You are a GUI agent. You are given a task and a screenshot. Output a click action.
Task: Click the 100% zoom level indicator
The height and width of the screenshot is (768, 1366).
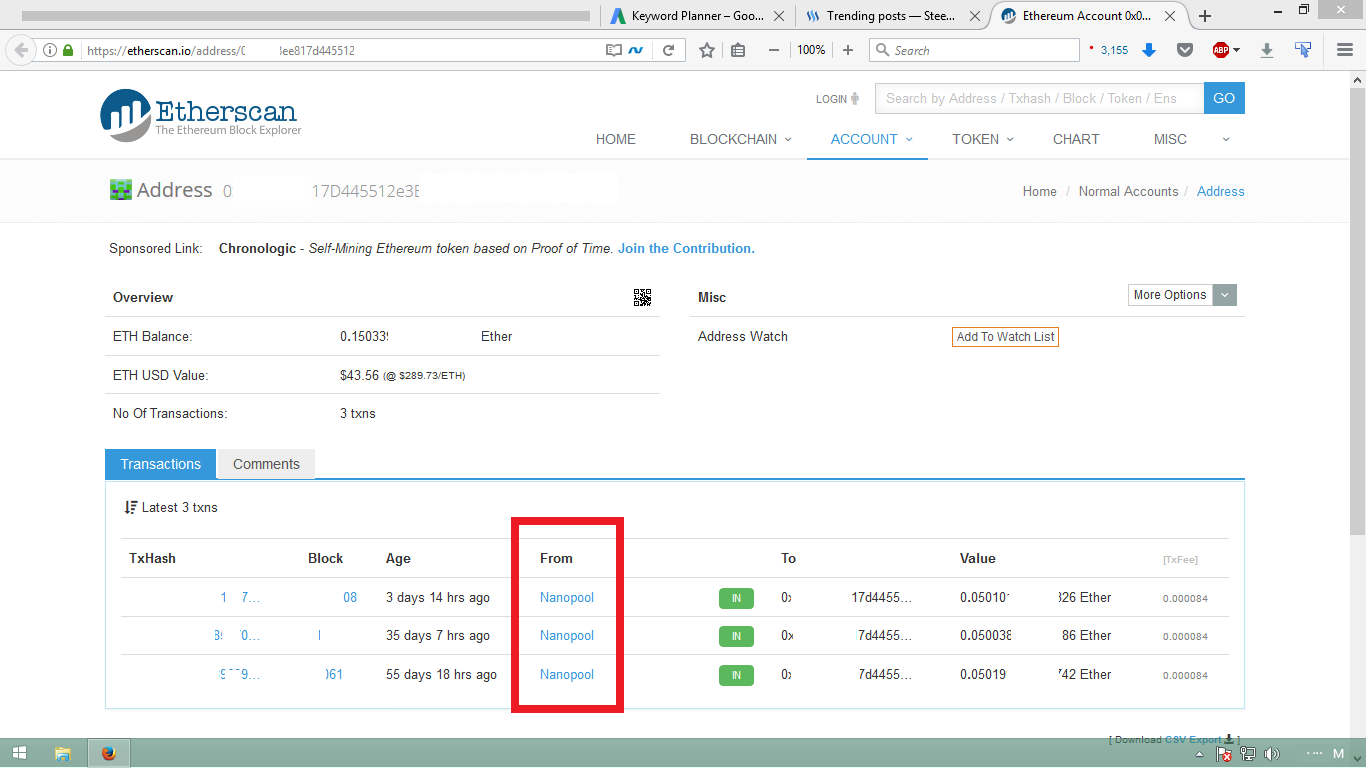click(811, 50)
